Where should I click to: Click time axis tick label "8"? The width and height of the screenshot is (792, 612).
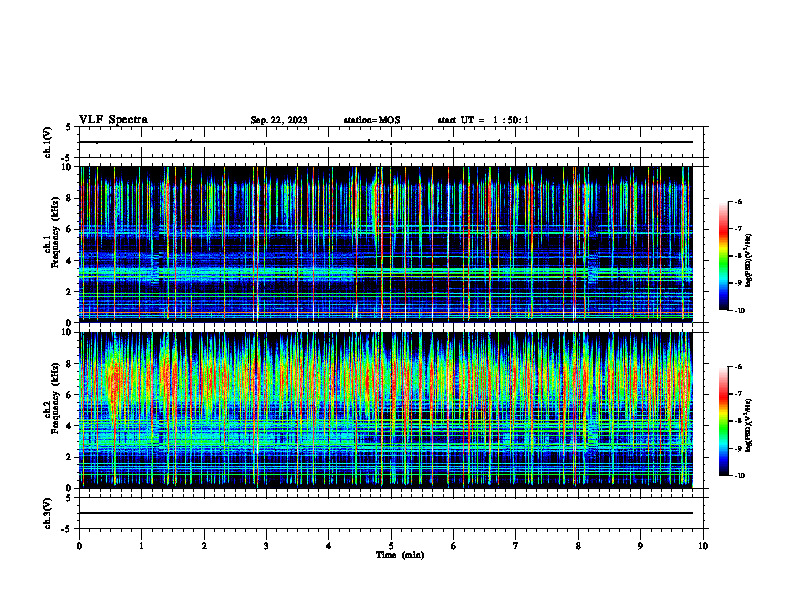click(x=578, y=546)
